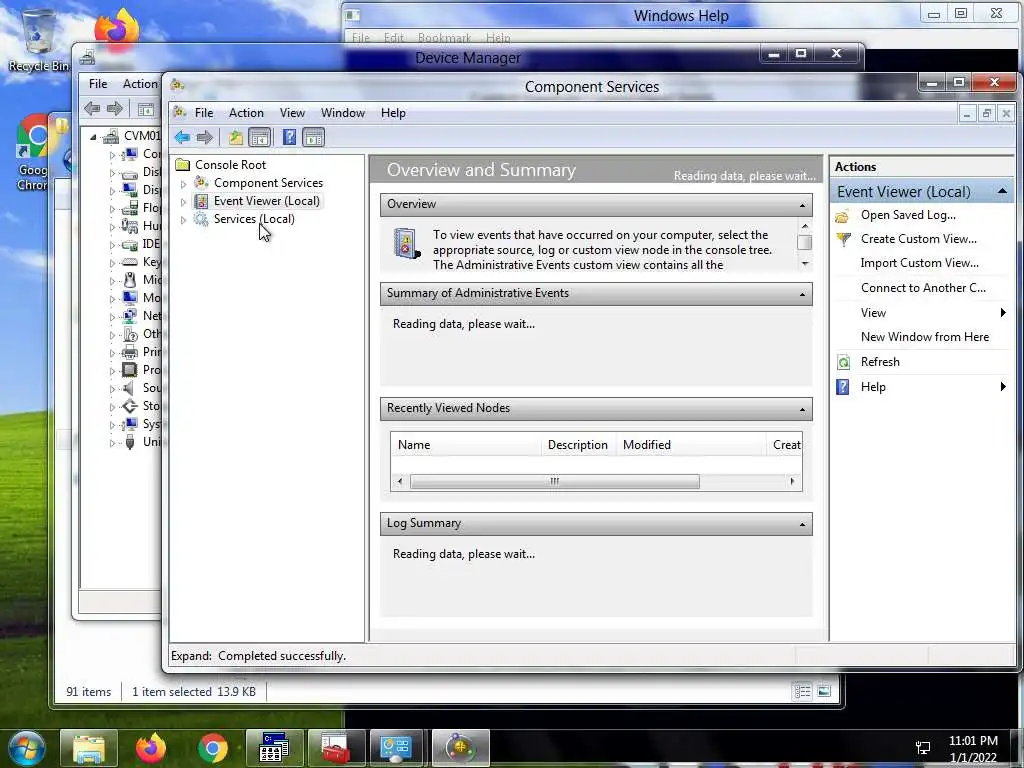The width and height of the screenshot is (1024, 768).
Task: Select the Console Root folder
Action: [x=230, y=165]
